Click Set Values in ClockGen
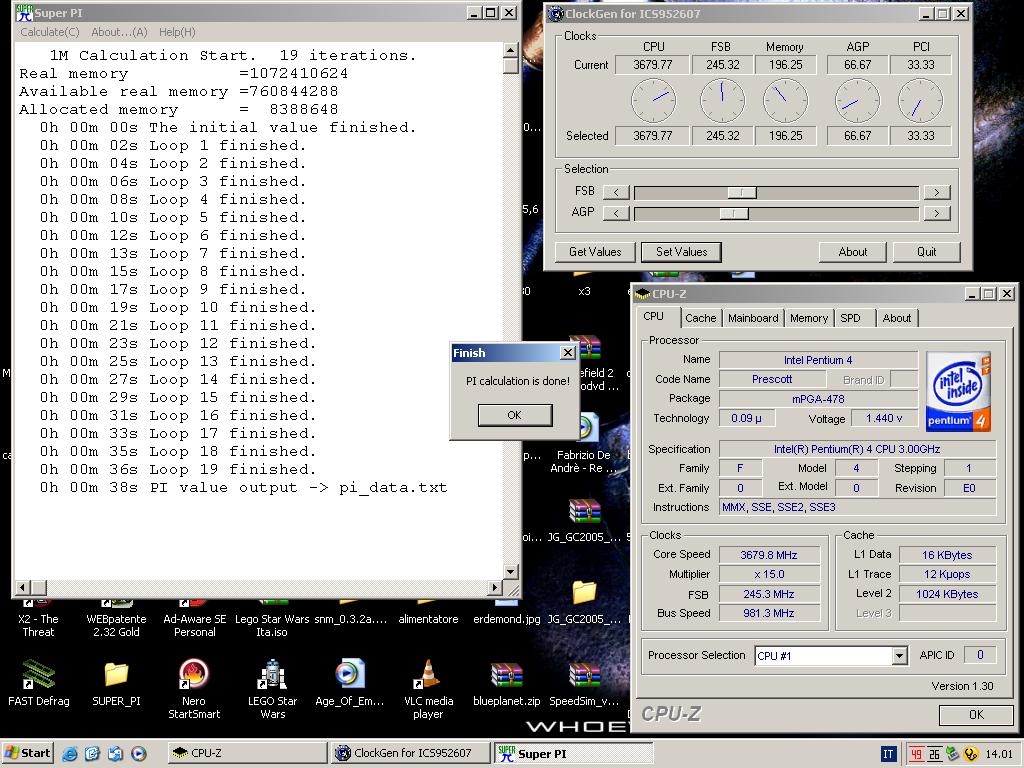Image resolution: width=1024 pixels, height=768 pixels. coord(681,252)
